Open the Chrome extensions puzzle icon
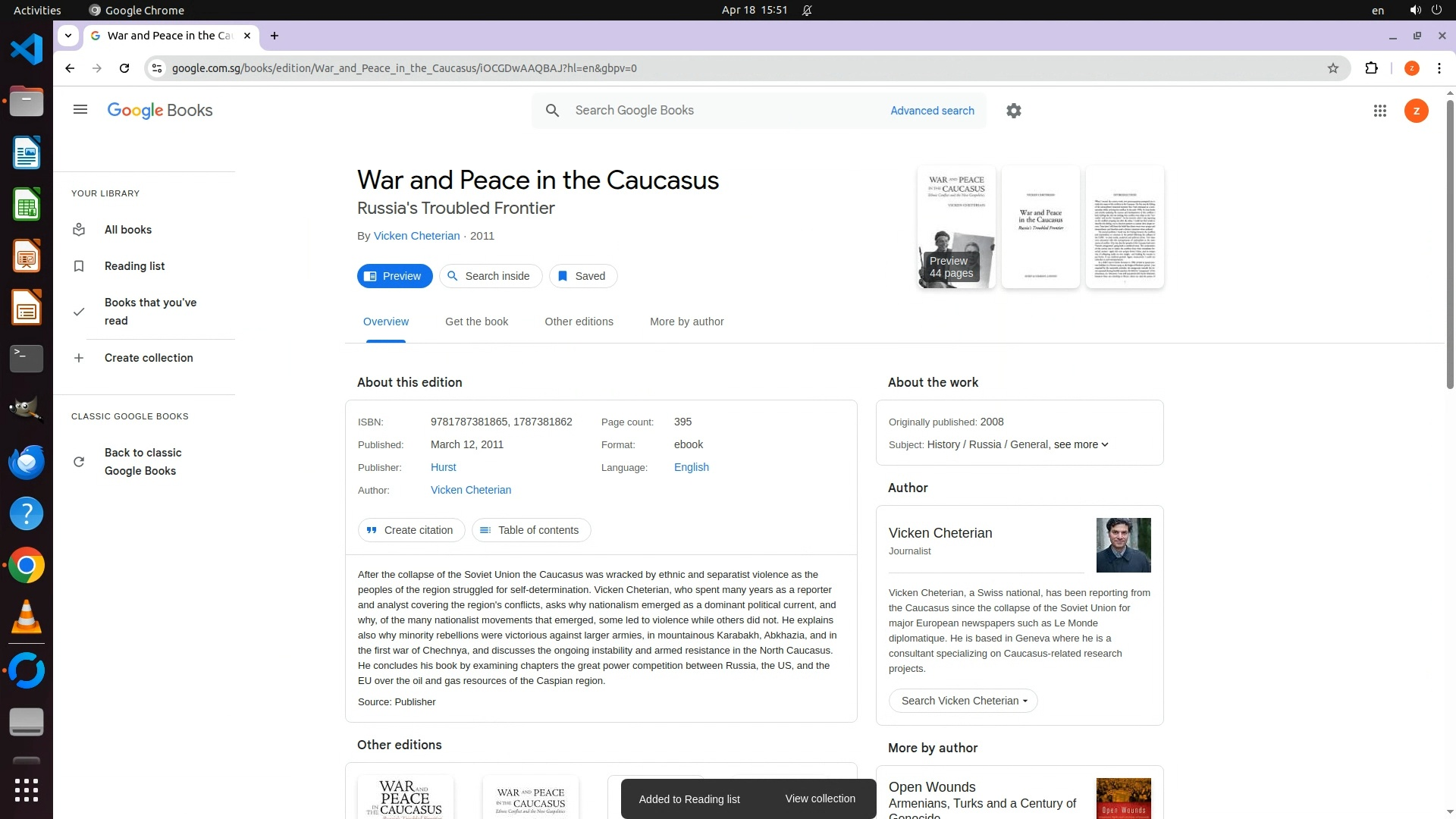1456x819 pixels. coord(1371,68)
